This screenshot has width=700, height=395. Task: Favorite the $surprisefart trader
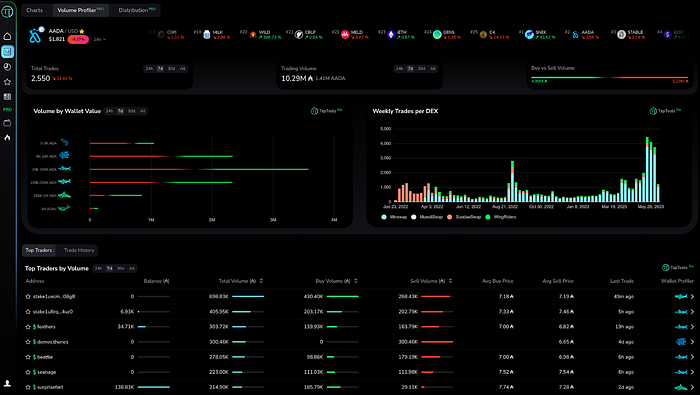click(28, 387)
